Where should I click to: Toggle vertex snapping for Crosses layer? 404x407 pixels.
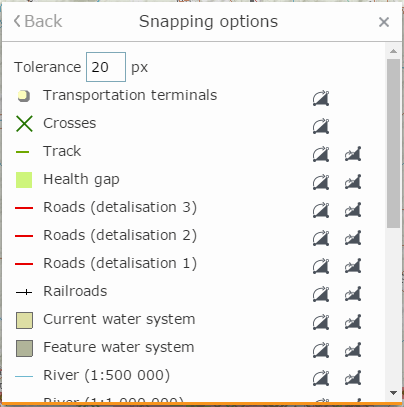pos(321,126)
